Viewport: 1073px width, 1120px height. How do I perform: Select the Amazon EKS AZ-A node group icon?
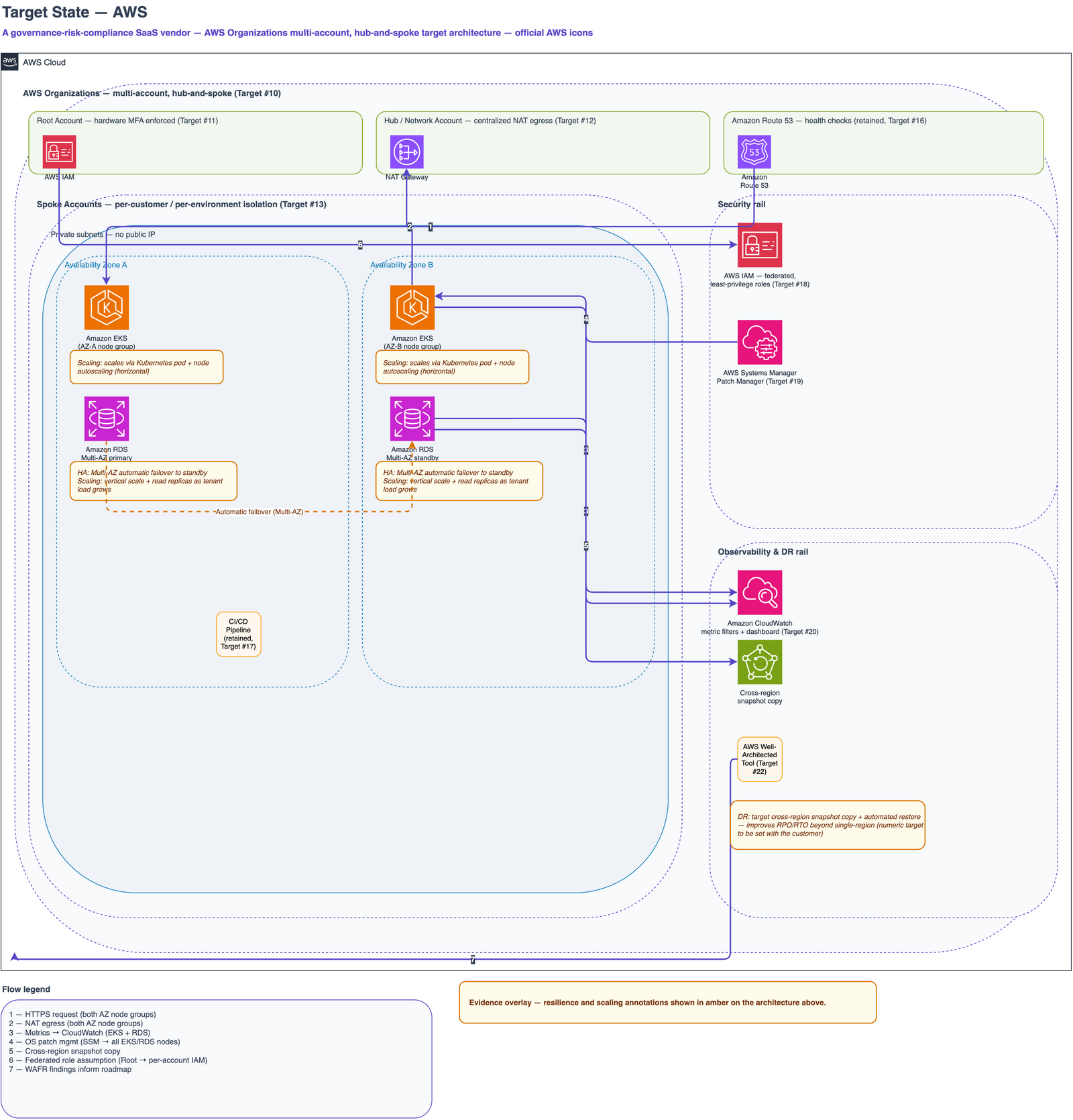pos(107,308)
